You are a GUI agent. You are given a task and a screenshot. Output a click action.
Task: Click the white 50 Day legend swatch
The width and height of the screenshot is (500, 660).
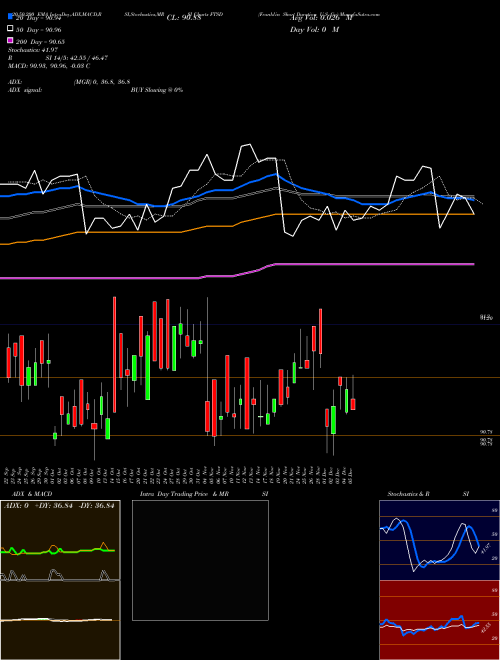pyautogui.click(x=11, y=29)
